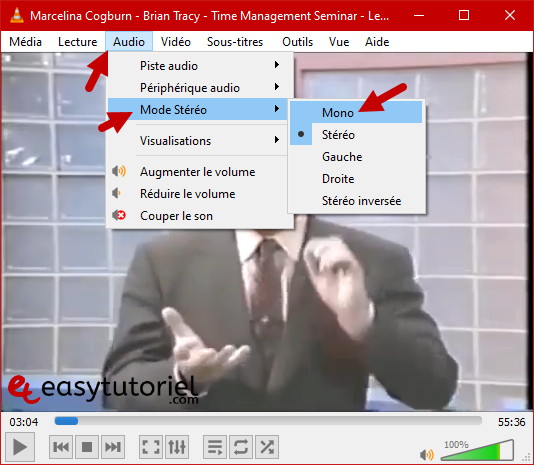
Task: Skip to previous media track
Action: pos(61,447)
